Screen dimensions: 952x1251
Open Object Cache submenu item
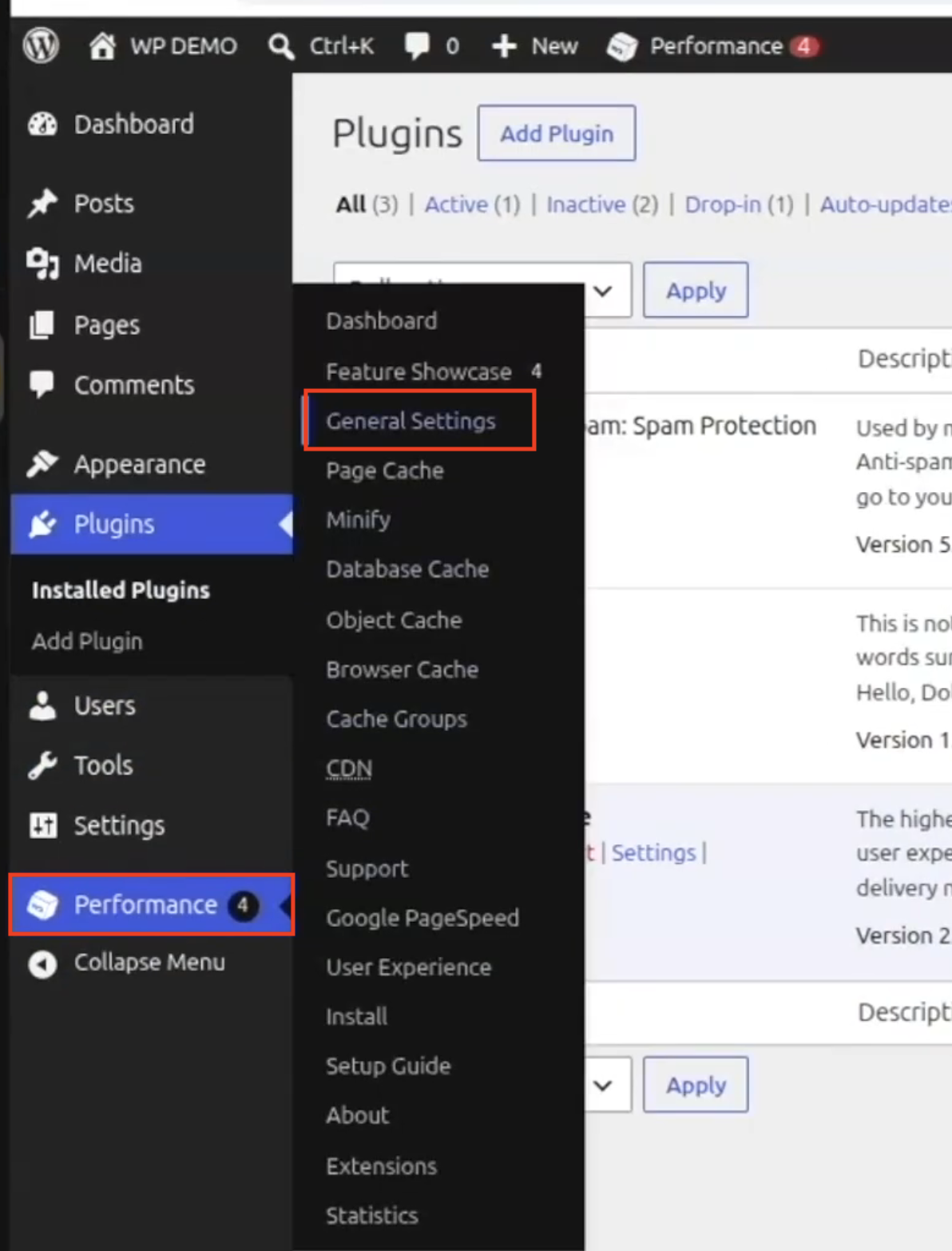[x=394, y=620]
